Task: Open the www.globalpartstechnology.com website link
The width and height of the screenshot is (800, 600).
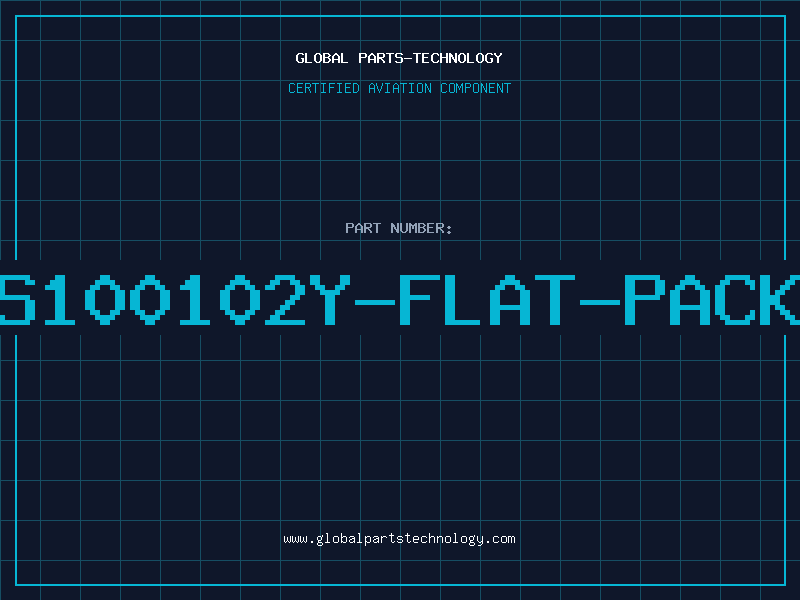Action: pyautogui.click(x=399, y=539)
